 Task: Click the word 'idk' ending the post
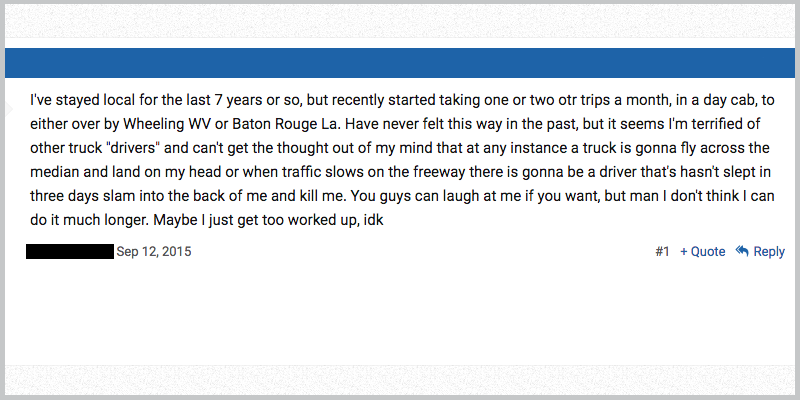click(x=373, y=220)
